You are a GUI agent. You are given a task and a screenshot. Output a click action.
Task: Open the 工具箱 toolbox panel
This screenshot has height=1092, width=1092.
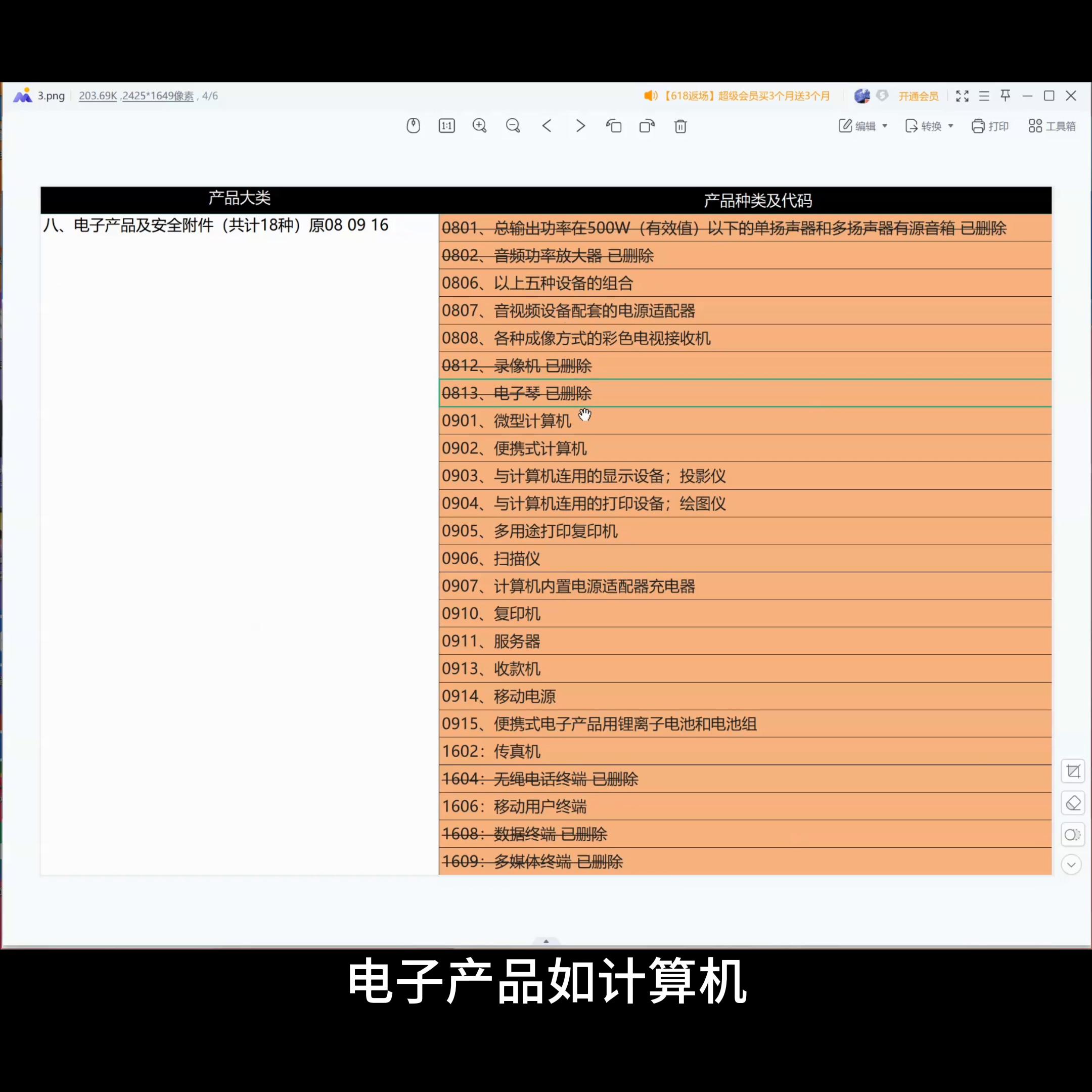tap(1052, 125)
